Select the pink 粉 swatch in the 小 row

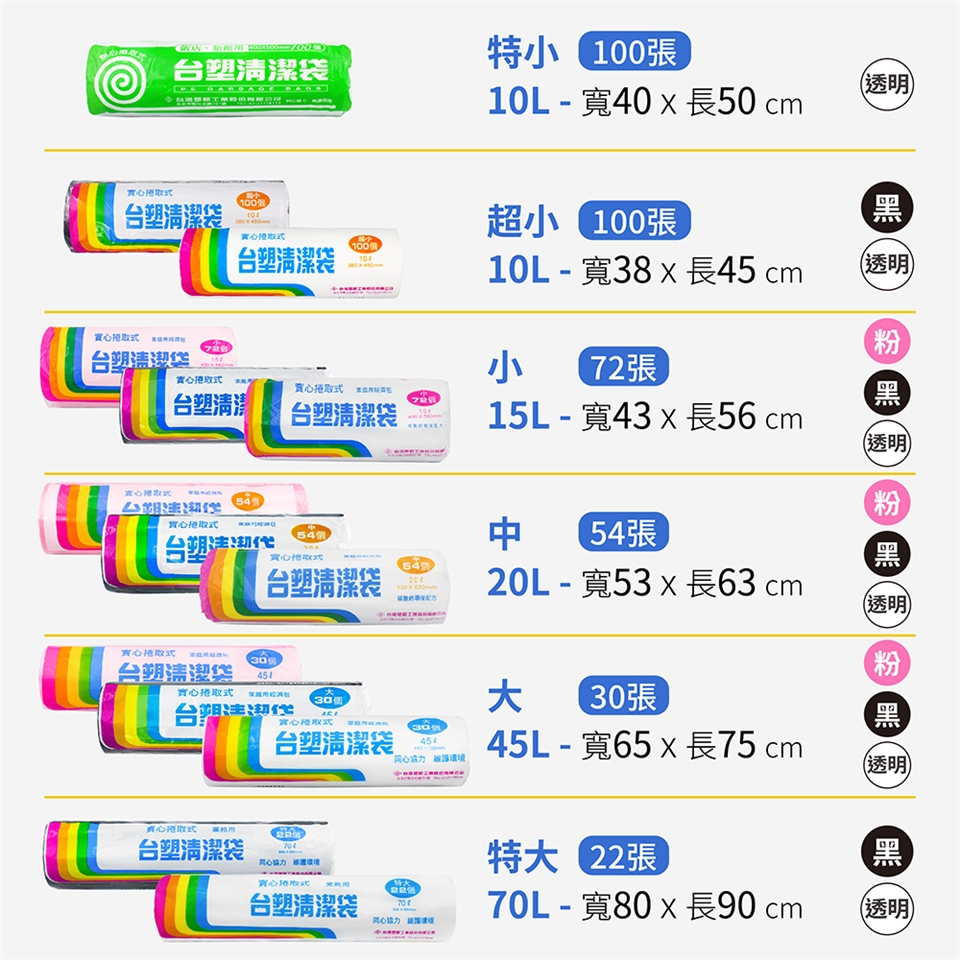click(886, 342)
